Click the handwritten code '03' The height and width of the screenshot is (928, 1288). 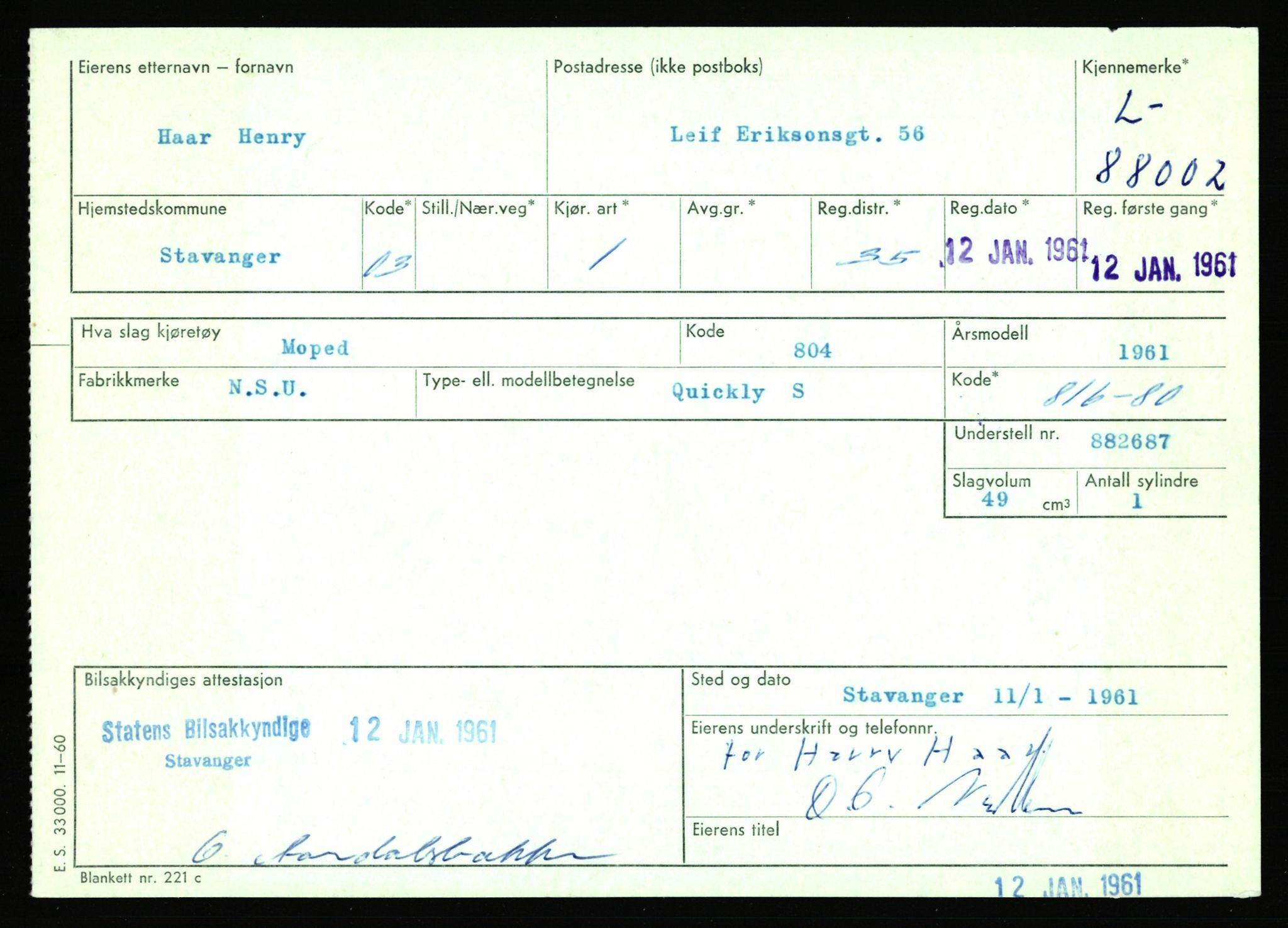[x=388, y=265]
